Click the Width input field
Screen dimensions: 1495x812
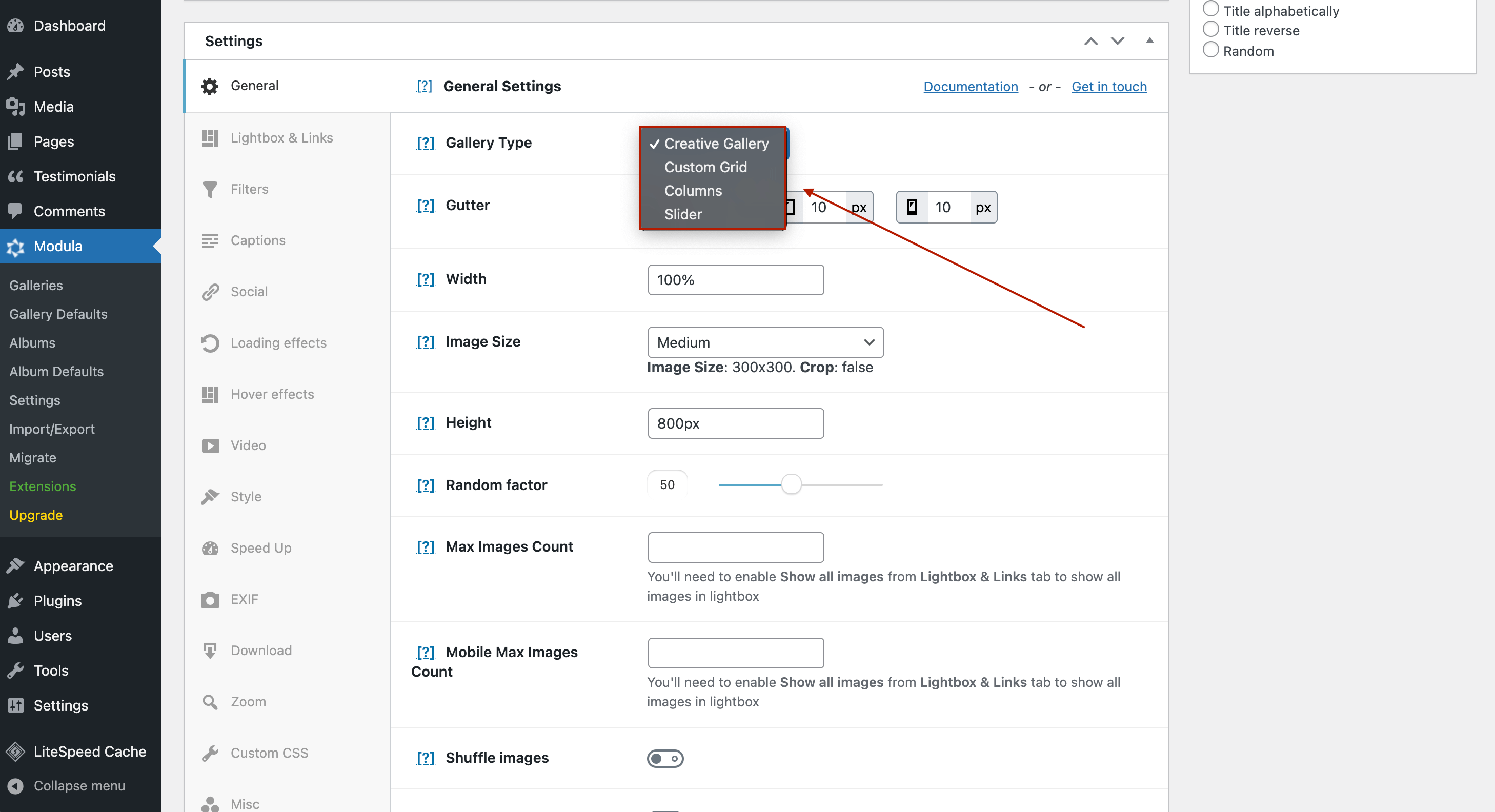[735, 280]
